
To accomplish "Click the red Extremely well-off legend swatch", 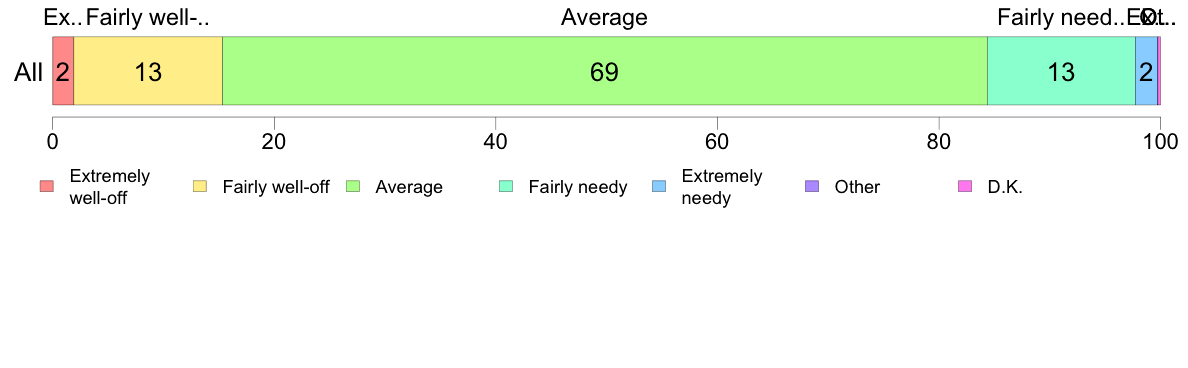I will coord(48,187).
